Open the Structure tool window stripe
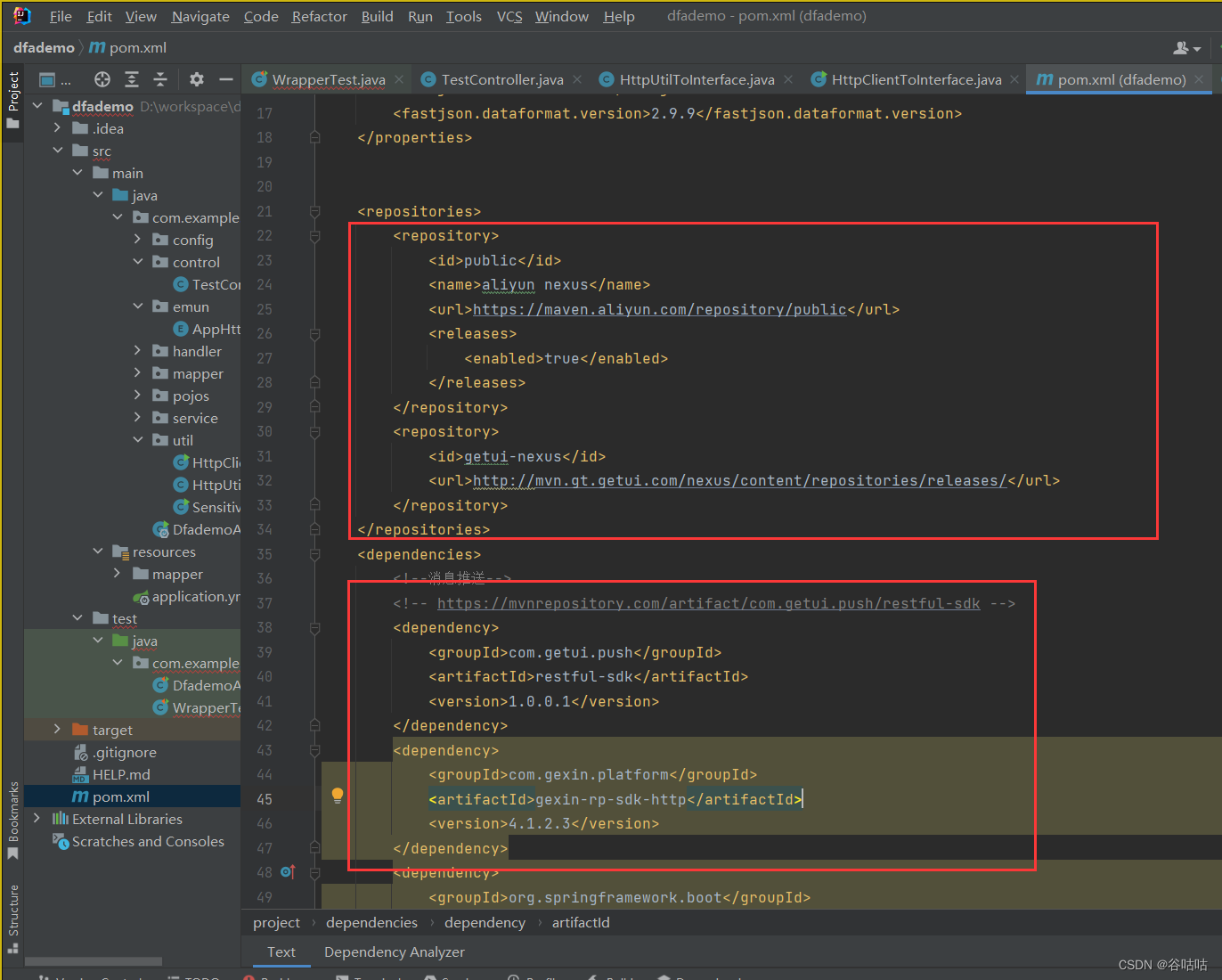Image resolution: width=1222 pixels, height=980 pixels. click(12, 918)
